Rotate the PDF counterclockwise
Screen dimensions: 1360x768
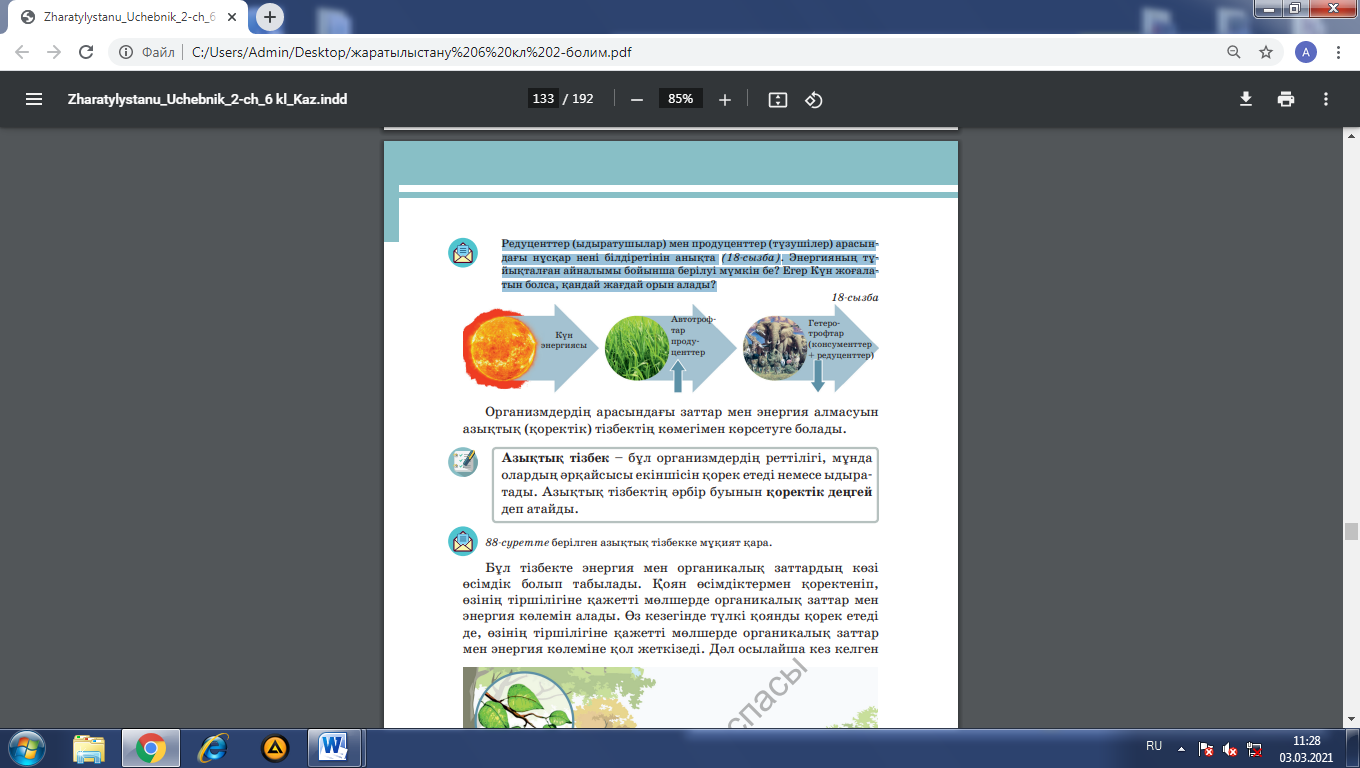click(814, 99)
